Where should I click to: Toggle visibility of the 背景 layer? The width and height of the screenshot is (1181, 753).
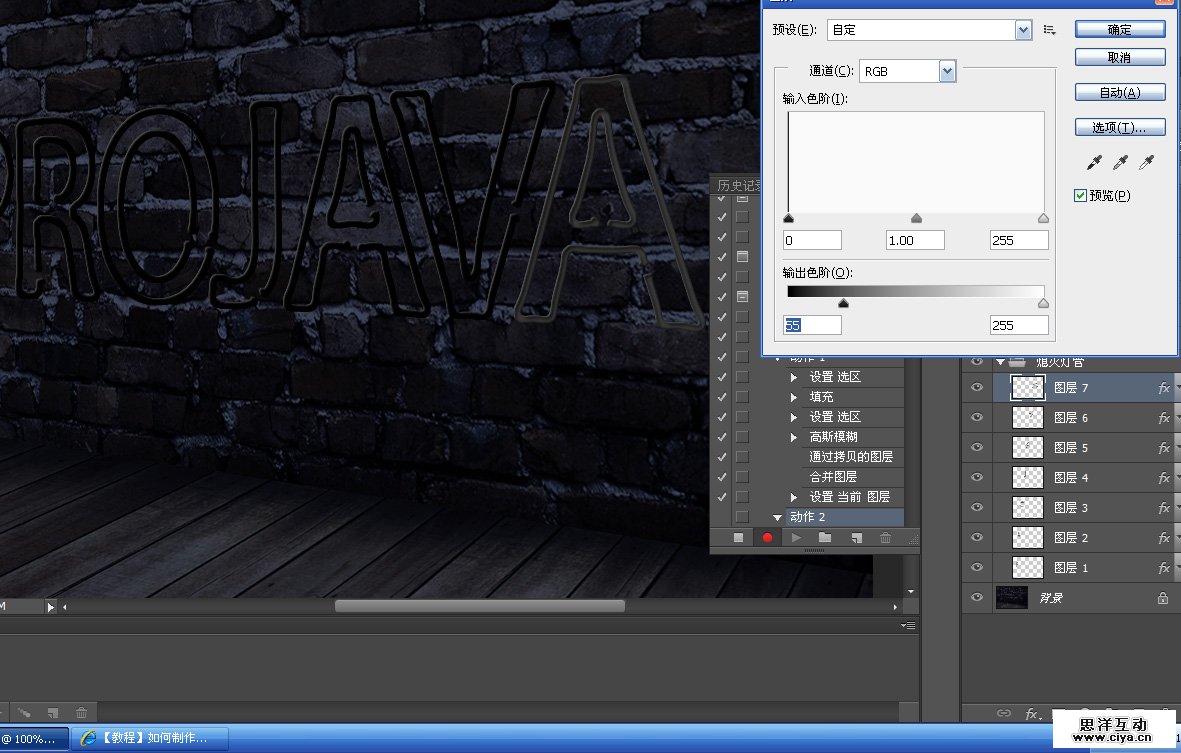(977, 598)
